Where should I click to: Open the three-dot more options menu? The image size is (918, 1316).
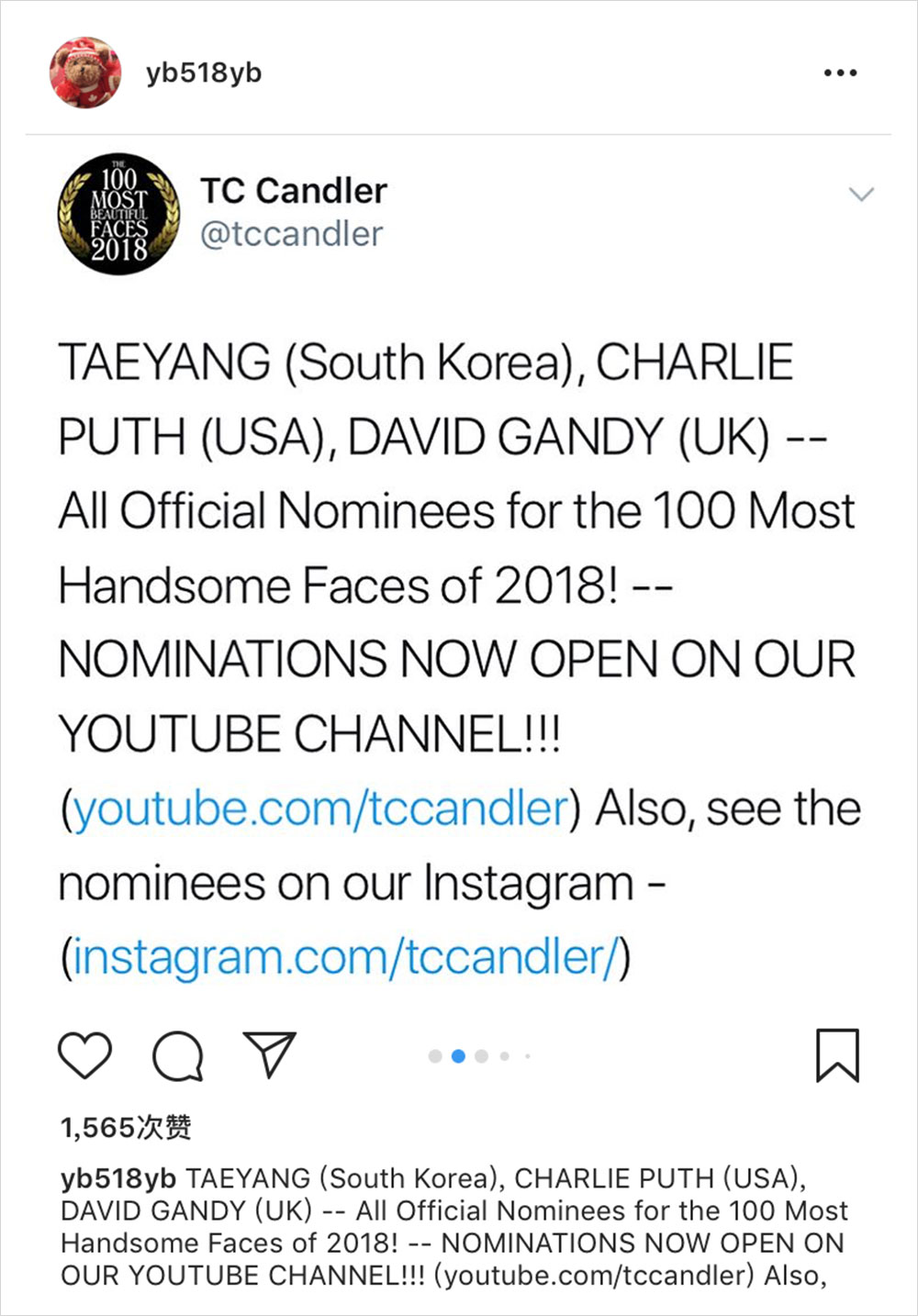tap(840, 72)
